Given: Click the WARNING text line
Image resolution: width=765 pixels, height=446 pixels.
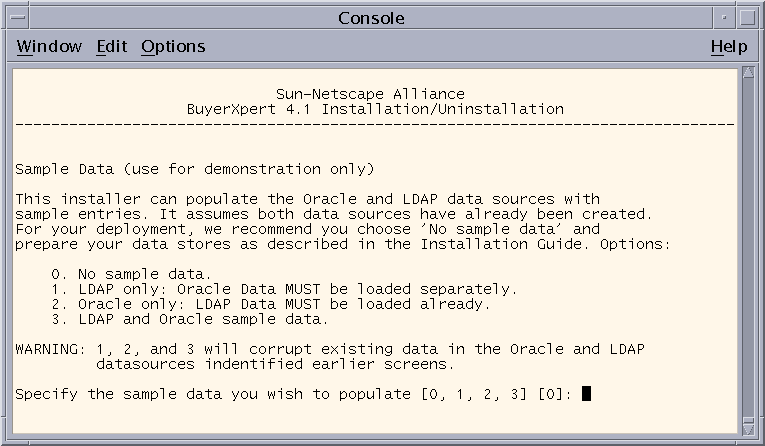Looking at the screenshot, I should coord(330,349).
